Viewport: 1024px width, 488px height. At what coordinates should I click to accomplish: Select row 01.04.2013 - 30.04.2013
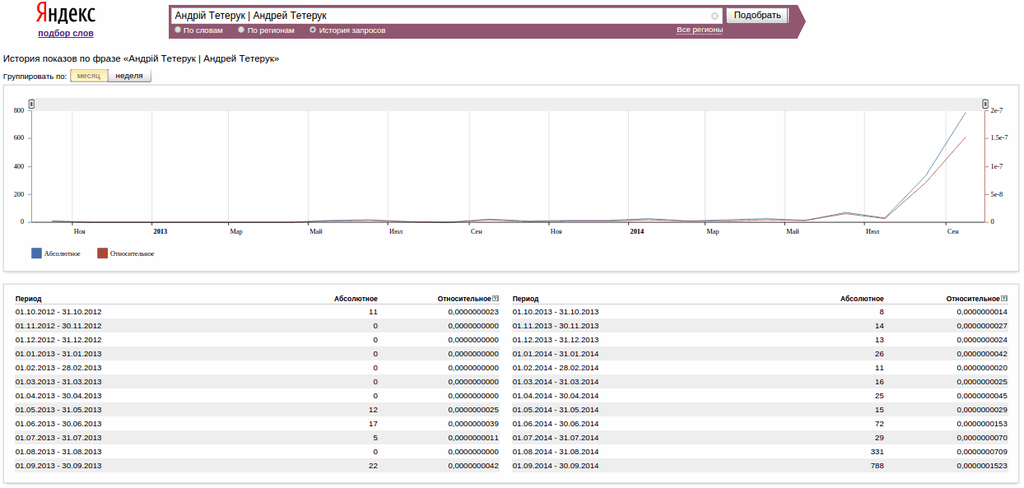tap(257, 396)
